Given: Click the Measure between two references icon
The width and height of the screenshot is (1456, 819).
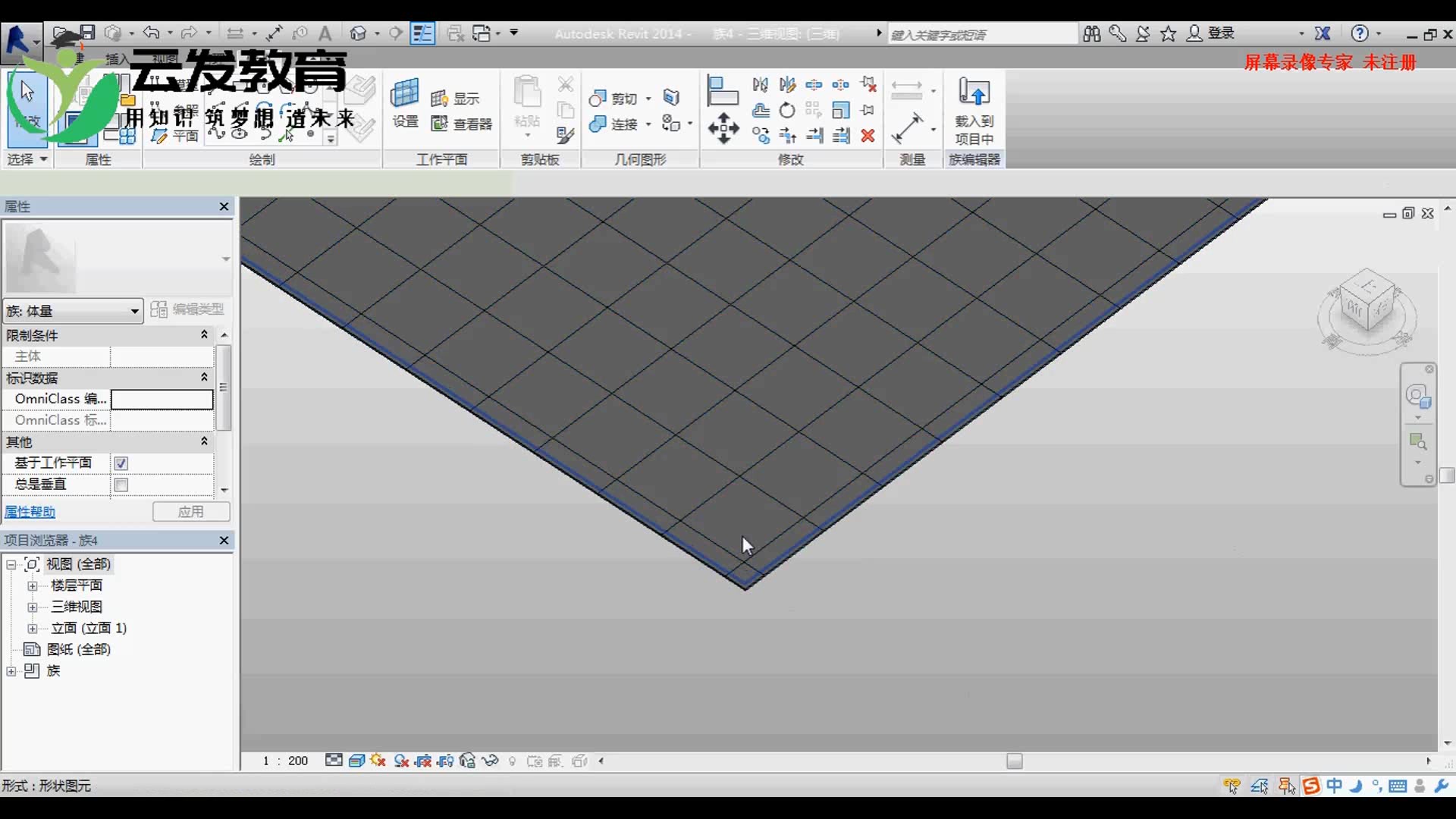Looking at the screenshot, I should [907, 89].
